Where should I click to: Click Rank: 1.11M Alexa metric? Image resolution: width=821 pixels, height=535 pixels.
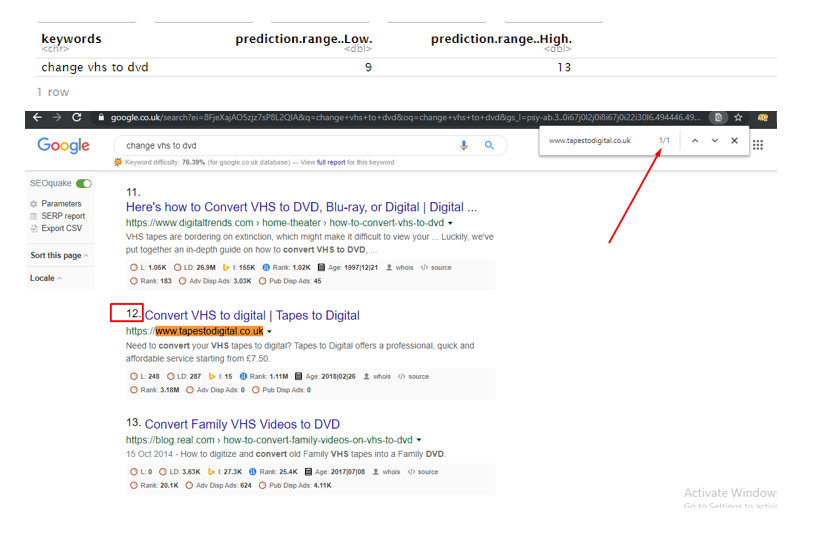click(x=264, y=376)
